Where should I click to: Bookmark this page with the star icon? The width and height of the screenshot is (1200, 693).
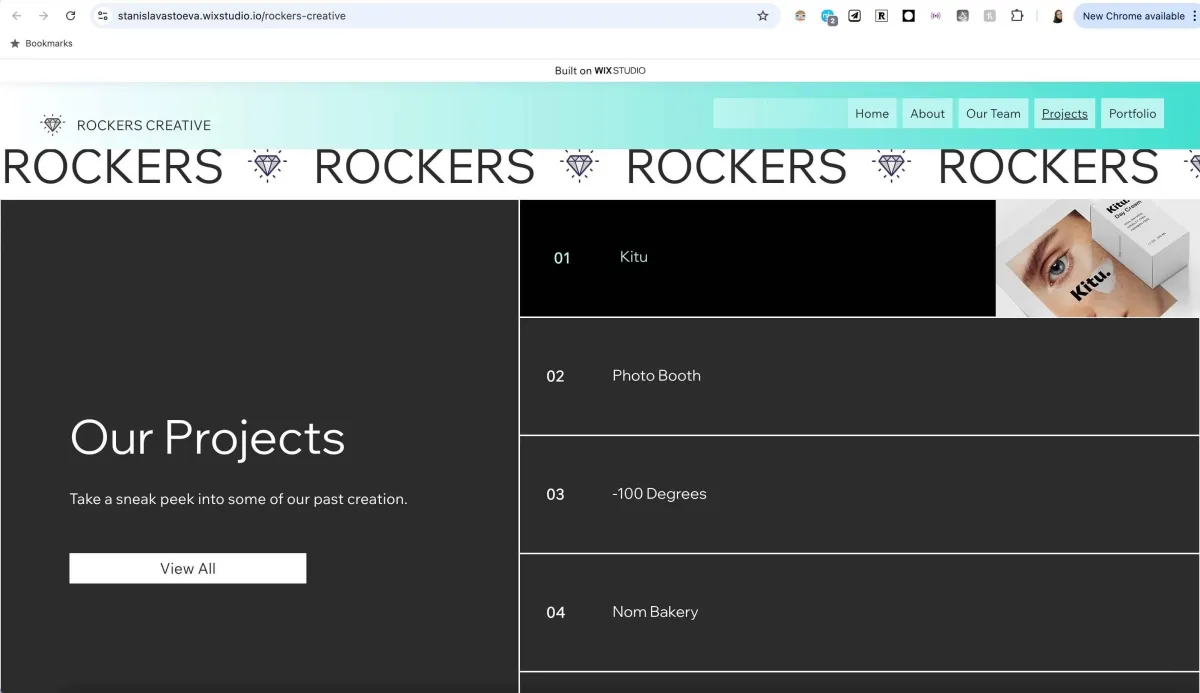pos(763,16)
